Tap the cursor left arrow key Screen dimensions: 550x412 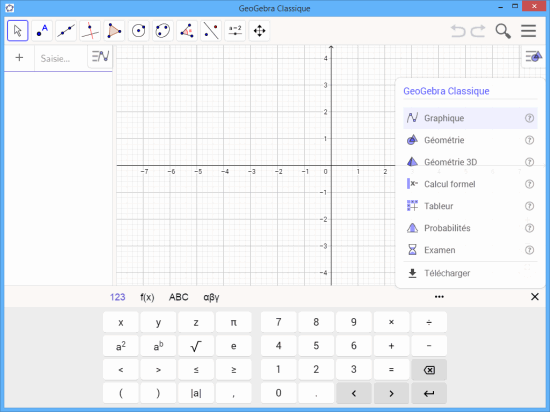[354, 393]
